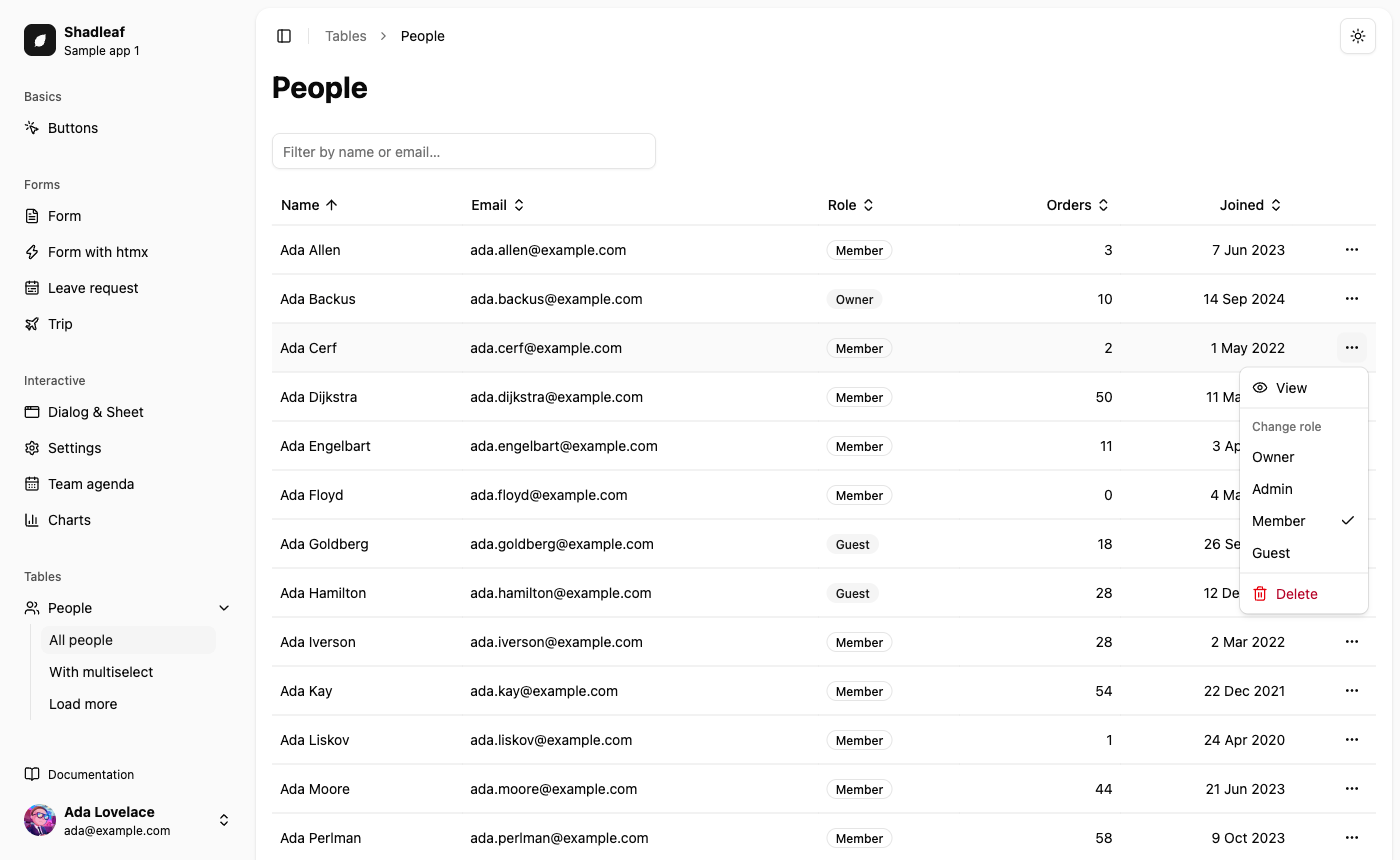The width and height of the screenshot is (1400, 860).
Task: Sort table by Joined column
Action: pos(1251,205)
